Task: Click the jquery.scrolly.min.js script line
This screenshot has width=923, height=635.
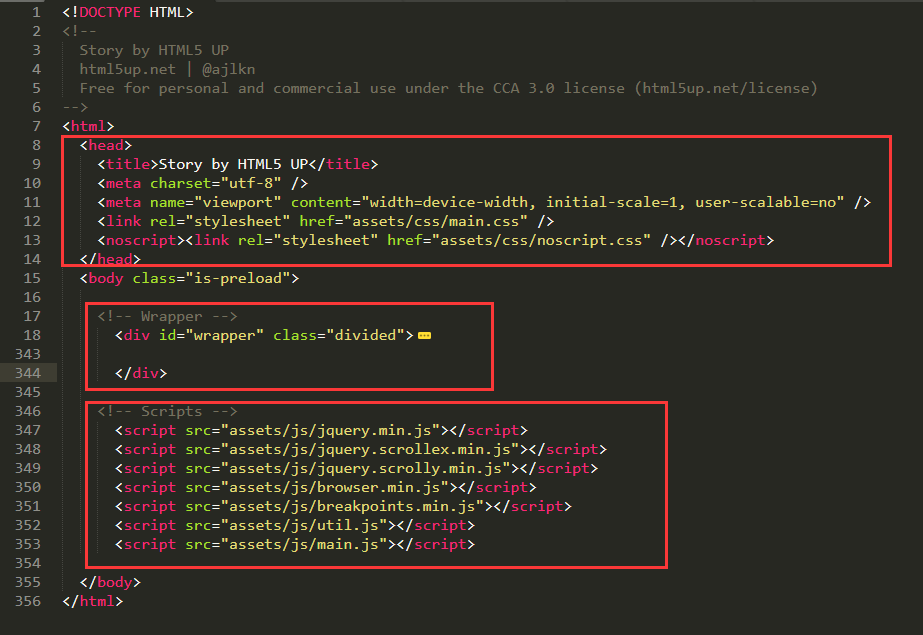Action: [357, 468]
